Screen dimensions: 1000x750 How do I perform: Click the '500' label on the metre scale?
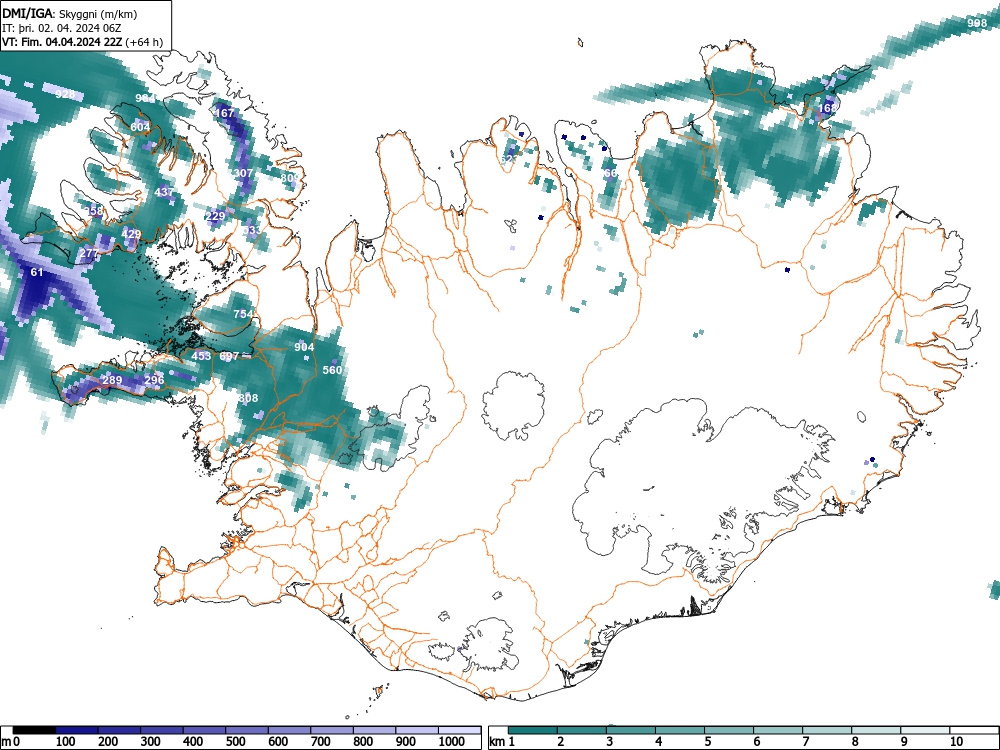coord(235,742)
